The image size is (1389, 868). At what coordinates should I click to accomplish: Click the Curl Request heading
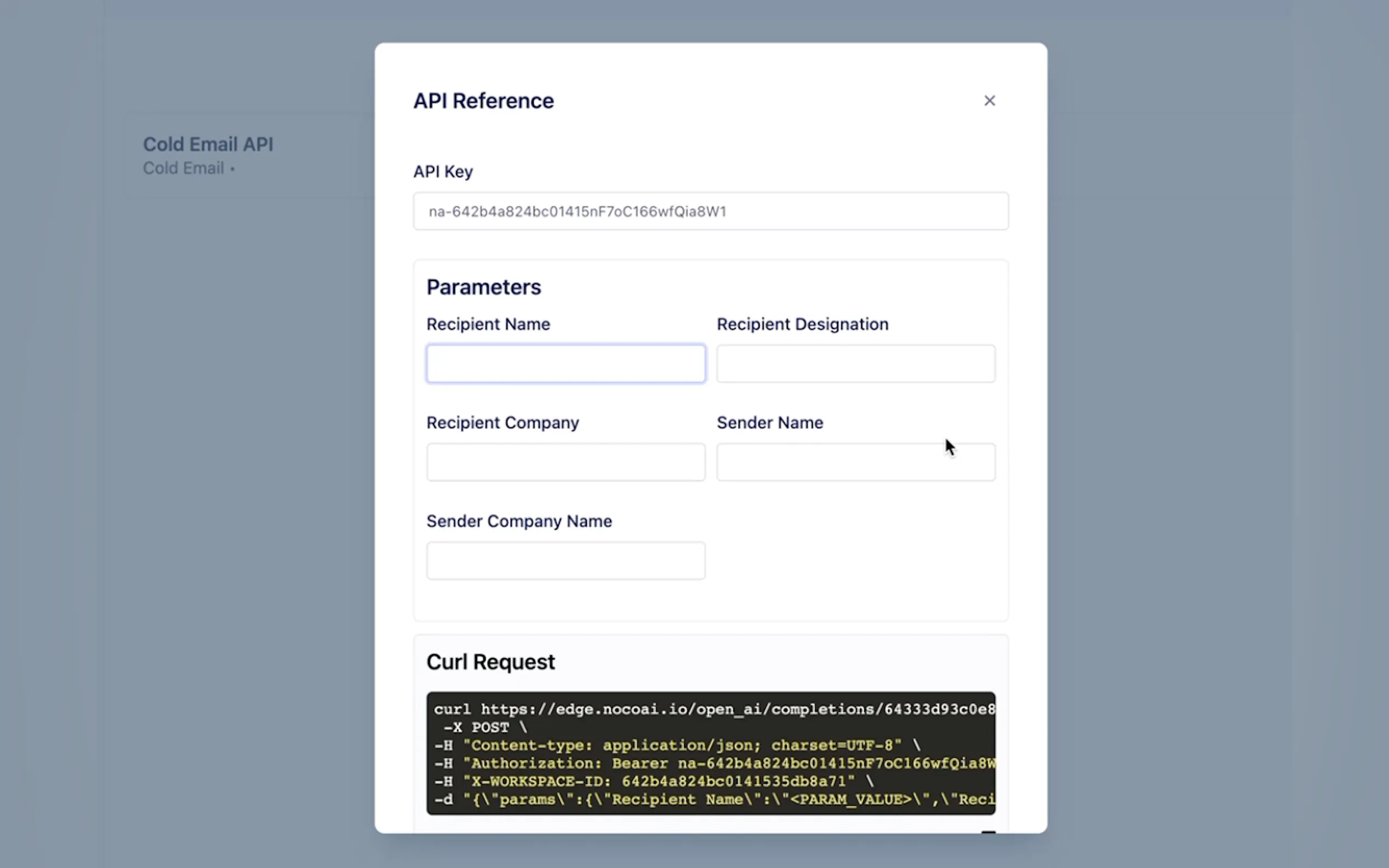[491, 662]
